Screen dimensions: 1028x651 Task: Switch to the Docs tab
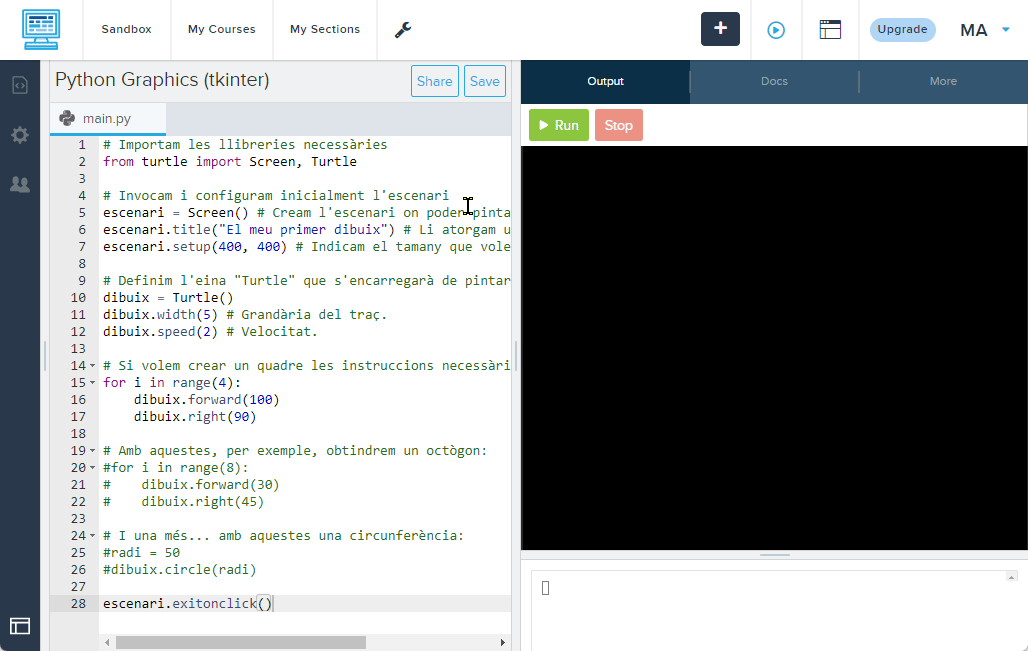point(774,82)
